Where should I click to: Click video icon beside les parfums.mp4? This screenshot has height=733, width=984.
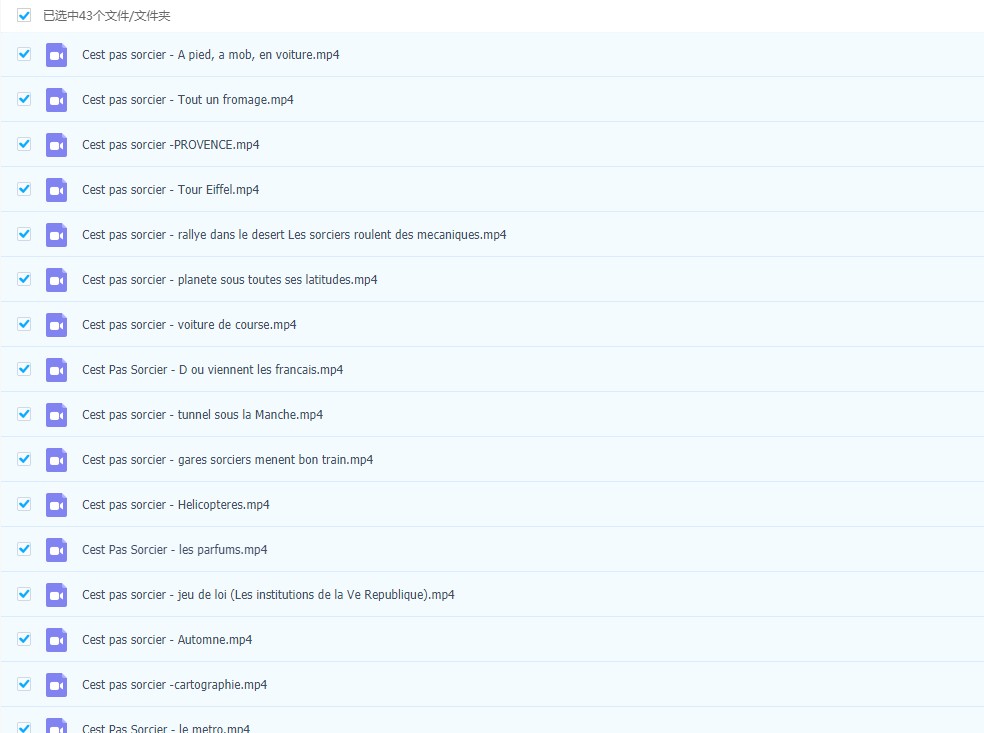click(57, 550)
